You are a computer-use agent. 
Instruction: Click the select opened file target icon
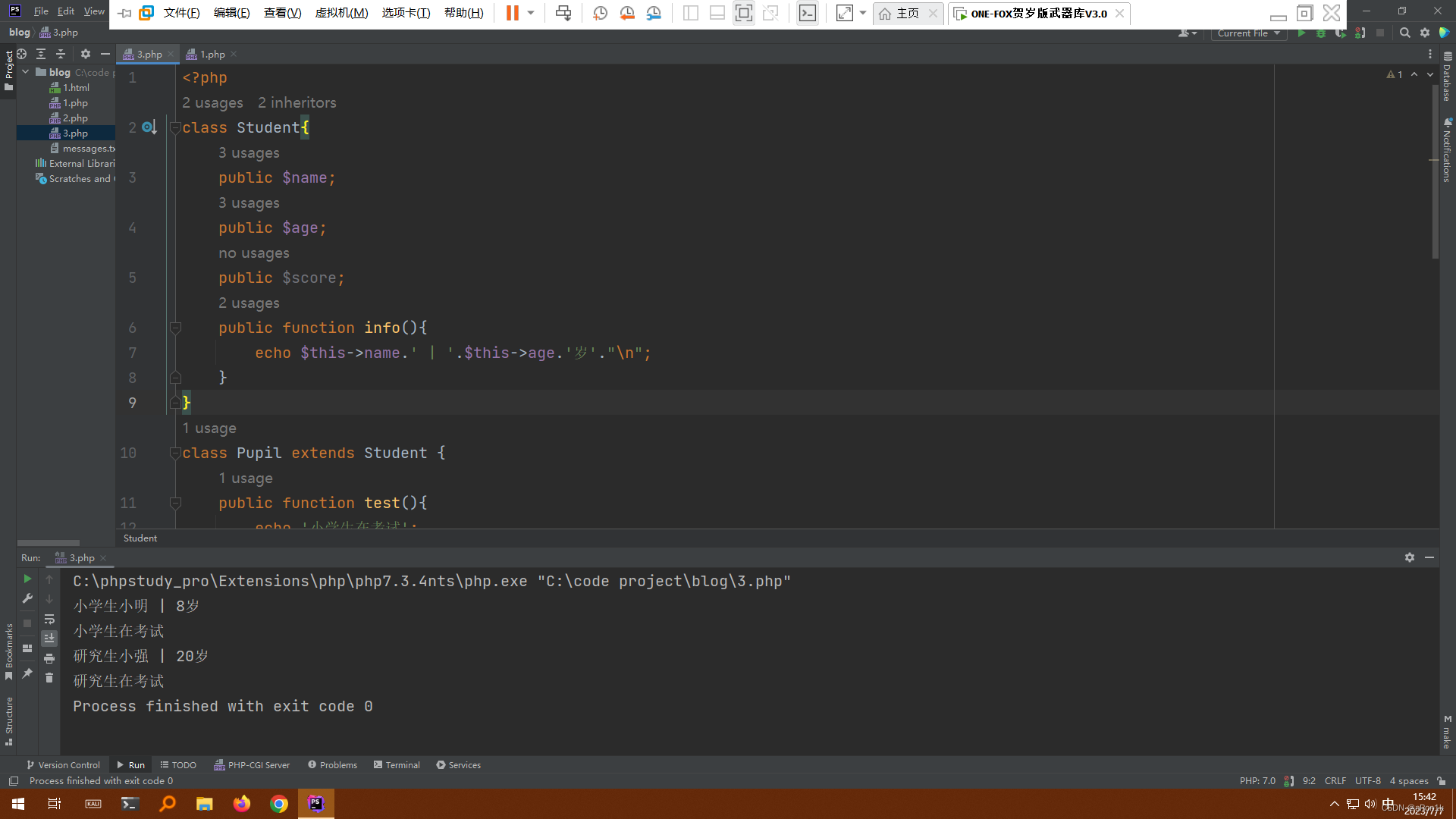click(x=22, y=55)
